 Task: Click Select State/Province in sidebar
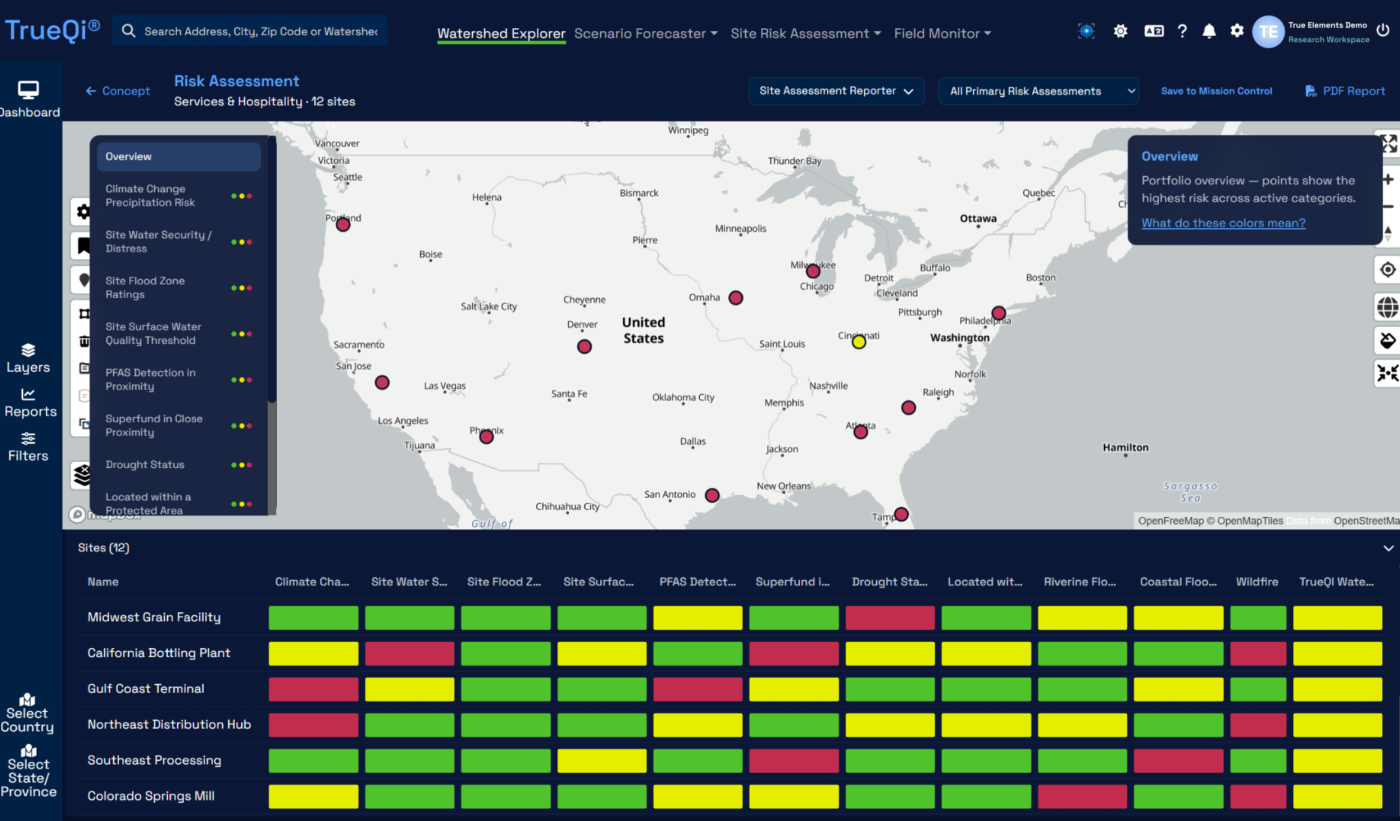click(28, 770)
